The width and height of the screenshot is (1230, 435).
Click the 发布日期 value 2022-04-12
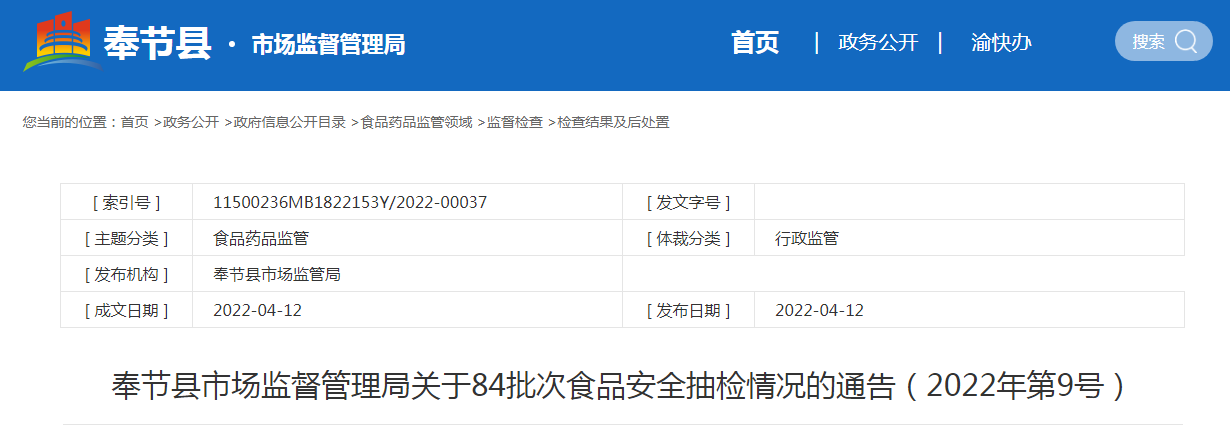pos(819,310)
